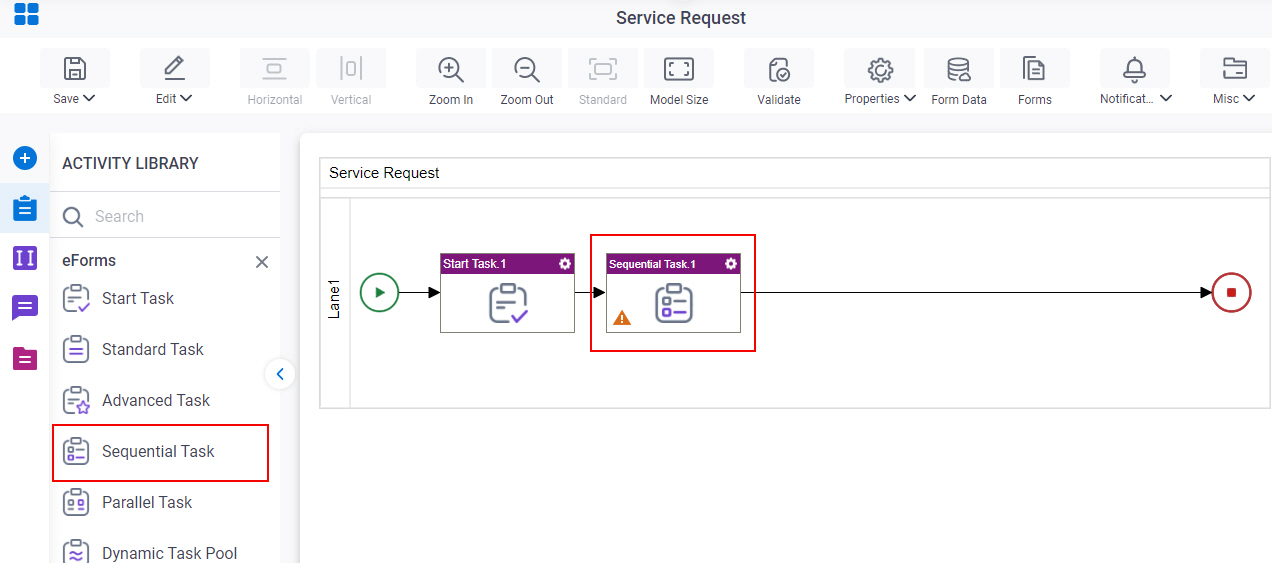Collapse the Activity Library panel arrow
The height and width of the screenshot is (563, 1272).
click(280, 374)
